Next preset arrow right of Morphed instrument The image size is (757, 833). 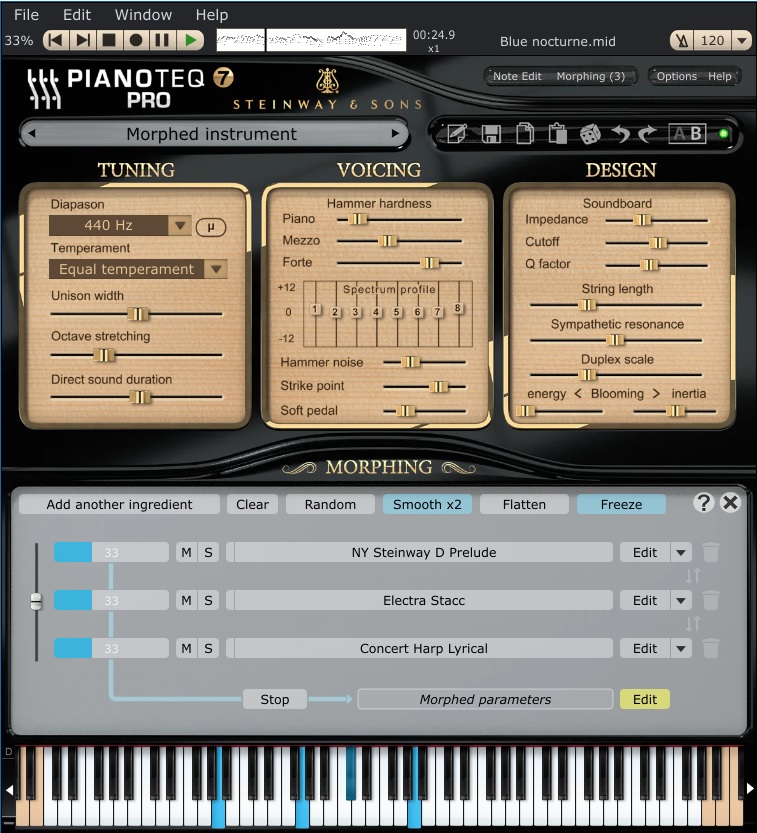pyautogui.click(x=395, y=134)
